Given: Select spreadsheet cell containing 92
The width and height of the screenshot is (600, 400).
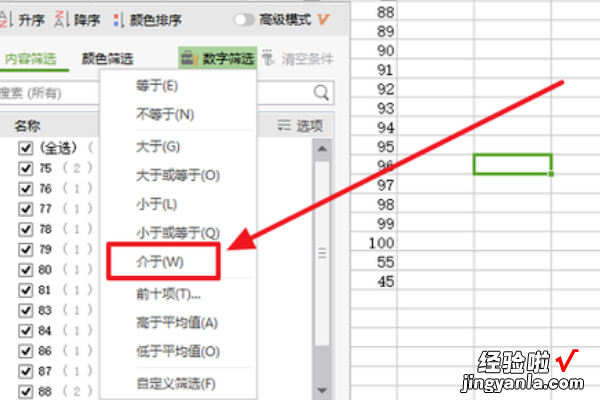Looking at the screenshot, I should coord(374,89).
